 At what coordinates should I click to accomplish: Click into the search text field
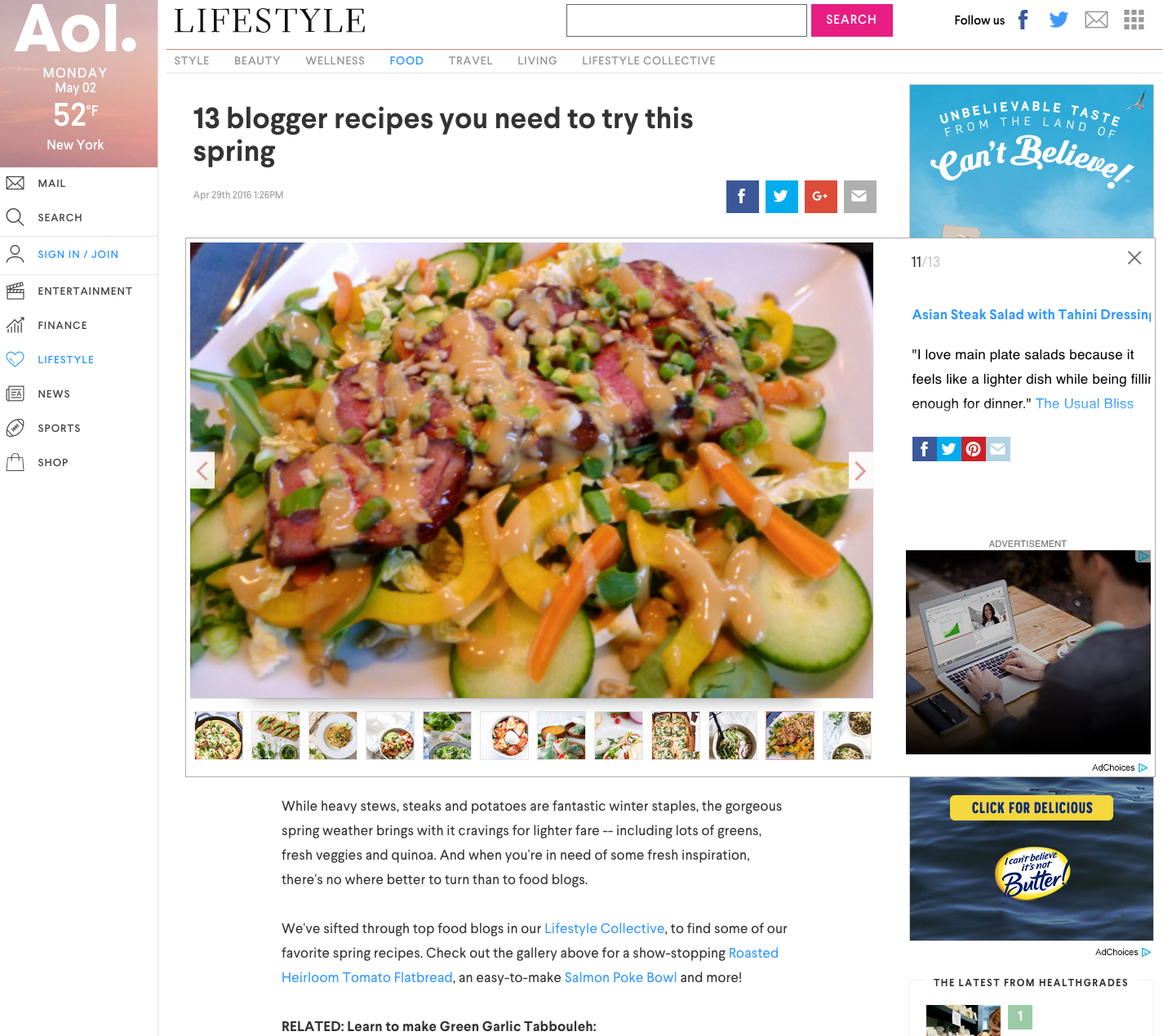click(x=686, y=20)
